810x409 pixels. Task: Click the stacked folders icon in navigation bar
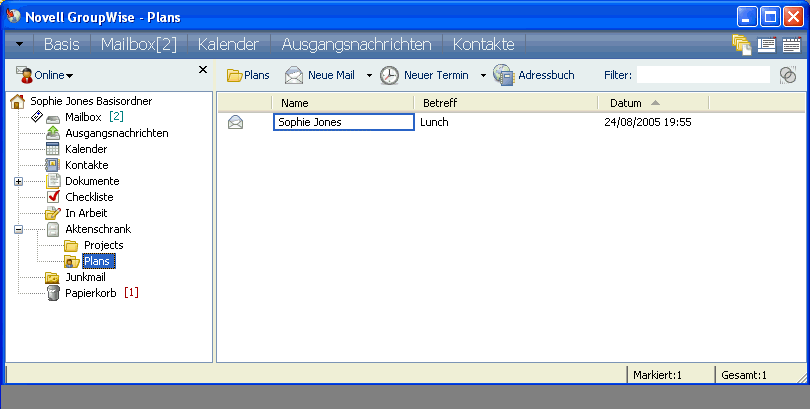click(x=742, y=45)
